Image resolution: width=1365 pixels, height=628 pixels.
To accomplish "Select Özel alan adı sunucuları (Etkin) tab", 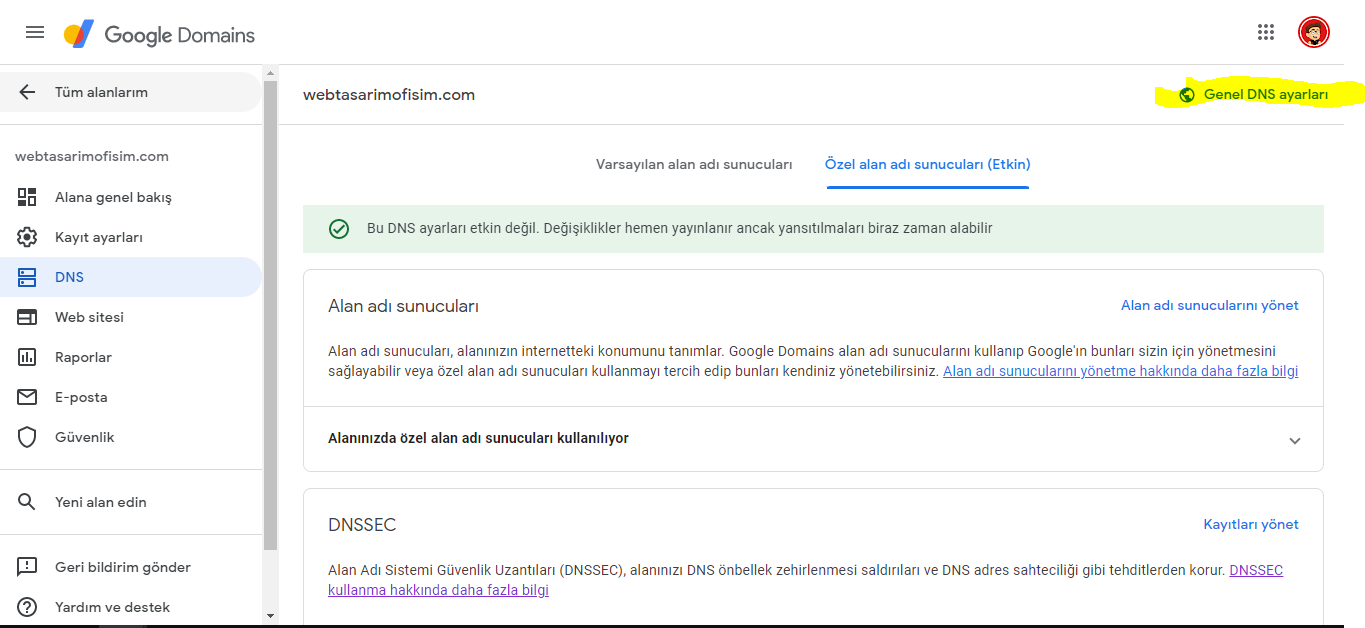I will click(x=927, y=164).
